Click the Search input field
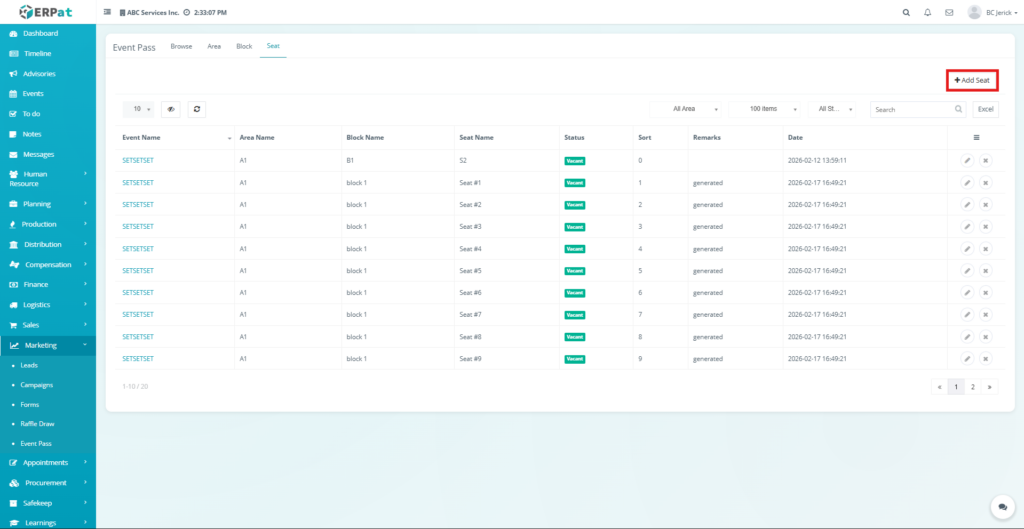The height and width of the screenshot is (529, 1024). click(915, 109)
